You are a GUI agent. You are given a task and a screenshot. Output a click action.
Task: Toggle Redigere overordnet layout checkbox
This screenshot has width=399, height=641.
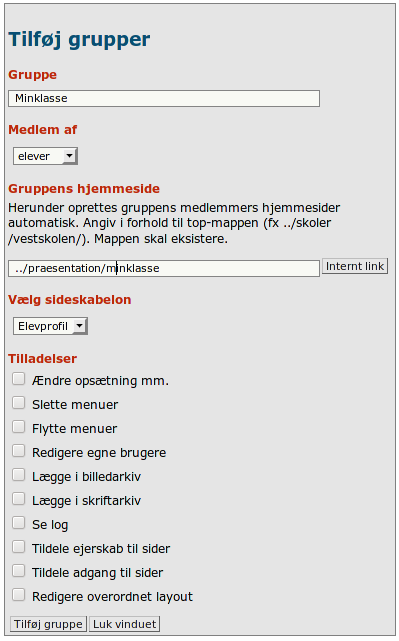(18, 595)
